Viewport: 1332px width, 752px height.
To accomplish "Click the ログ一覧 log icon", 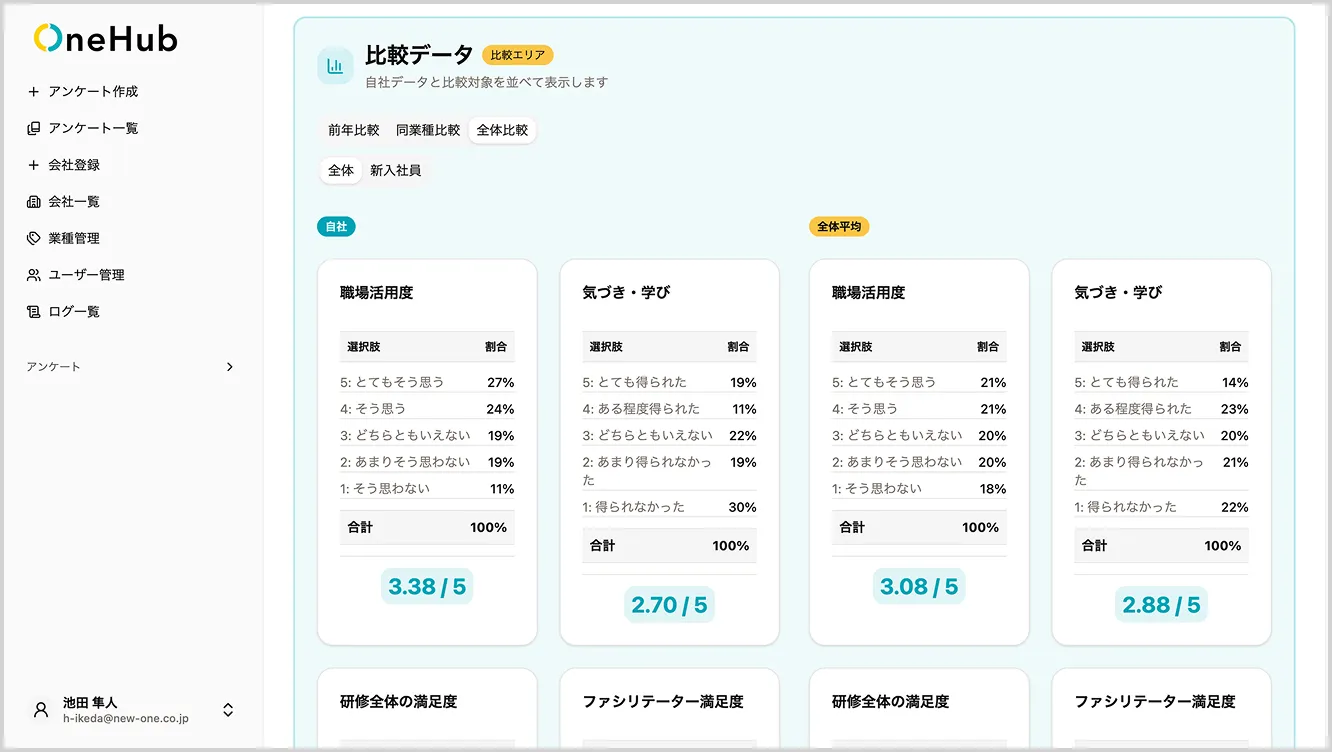I will coord(35,311).
